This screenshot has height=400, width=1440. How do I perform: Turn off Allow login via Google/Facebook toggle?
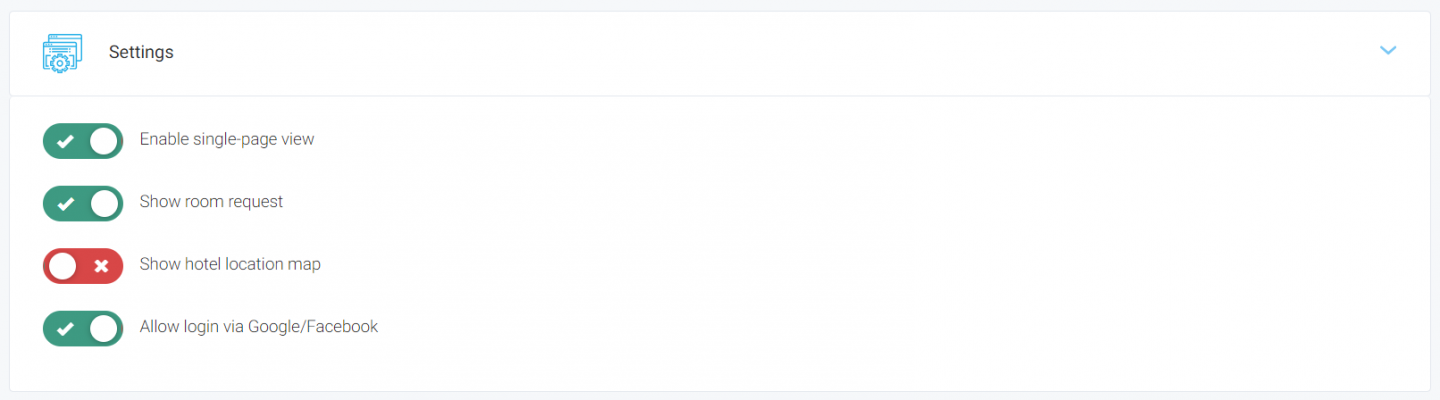(83, 328)
